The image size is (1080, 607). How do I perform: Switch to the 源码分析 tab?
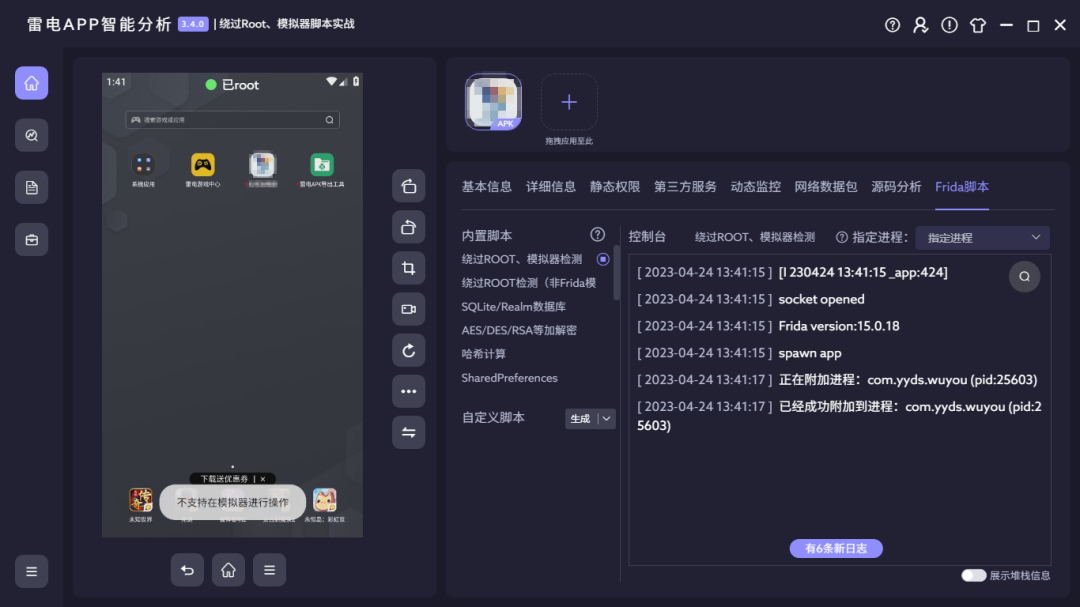tap(896, 187)
